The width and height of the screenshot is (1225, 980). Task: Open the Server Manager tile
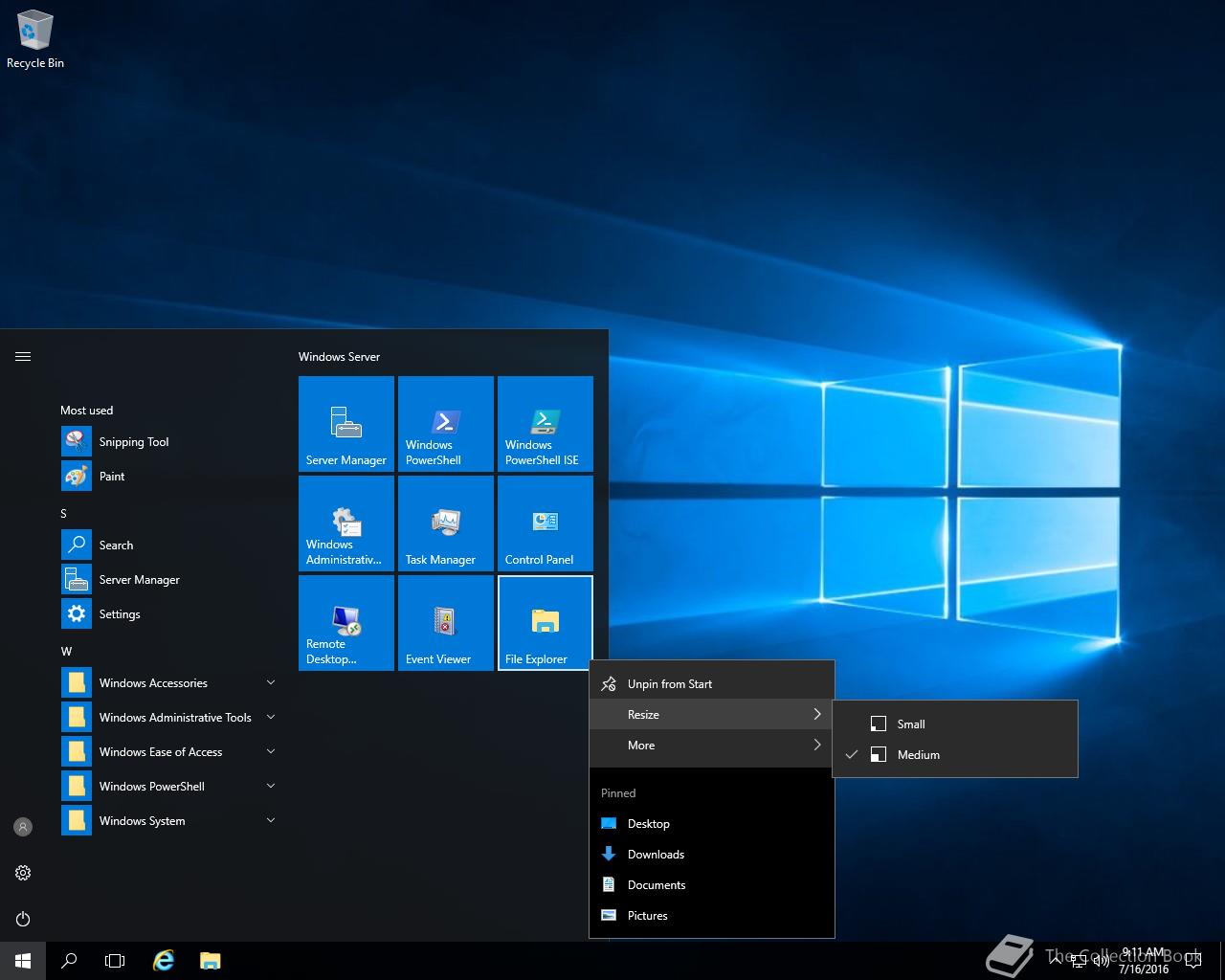[346, 424]
